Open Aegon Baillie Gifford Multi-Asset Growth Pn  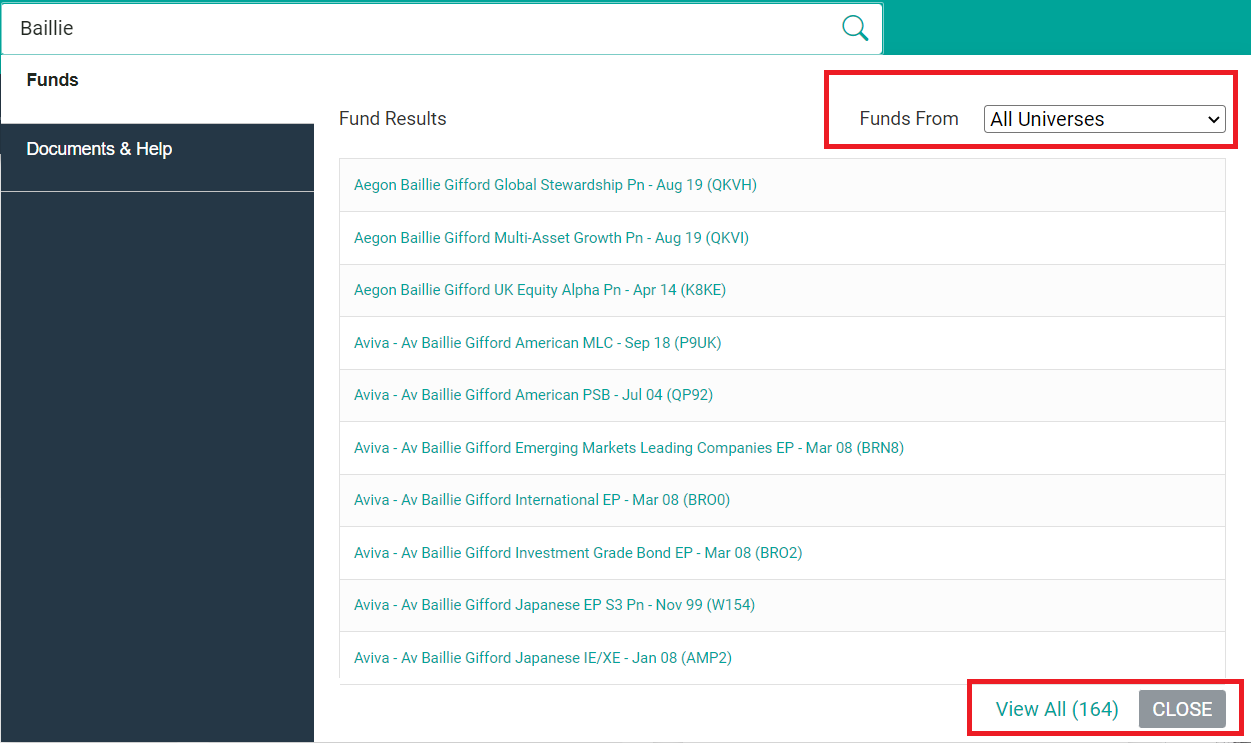coord(551,238)
